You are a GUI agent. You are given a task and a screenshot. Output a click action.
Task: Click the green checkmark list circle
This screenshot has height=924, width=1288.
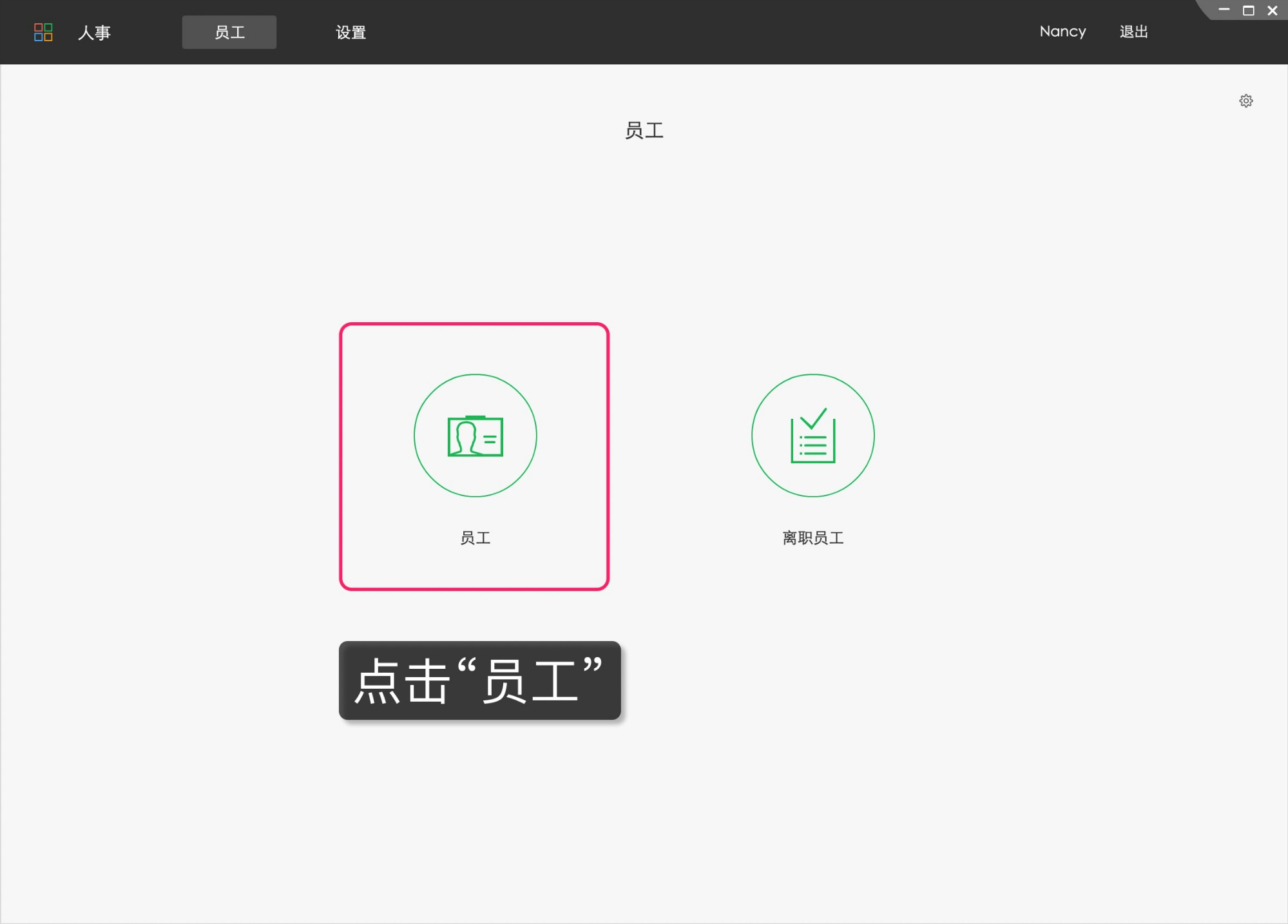812,436
